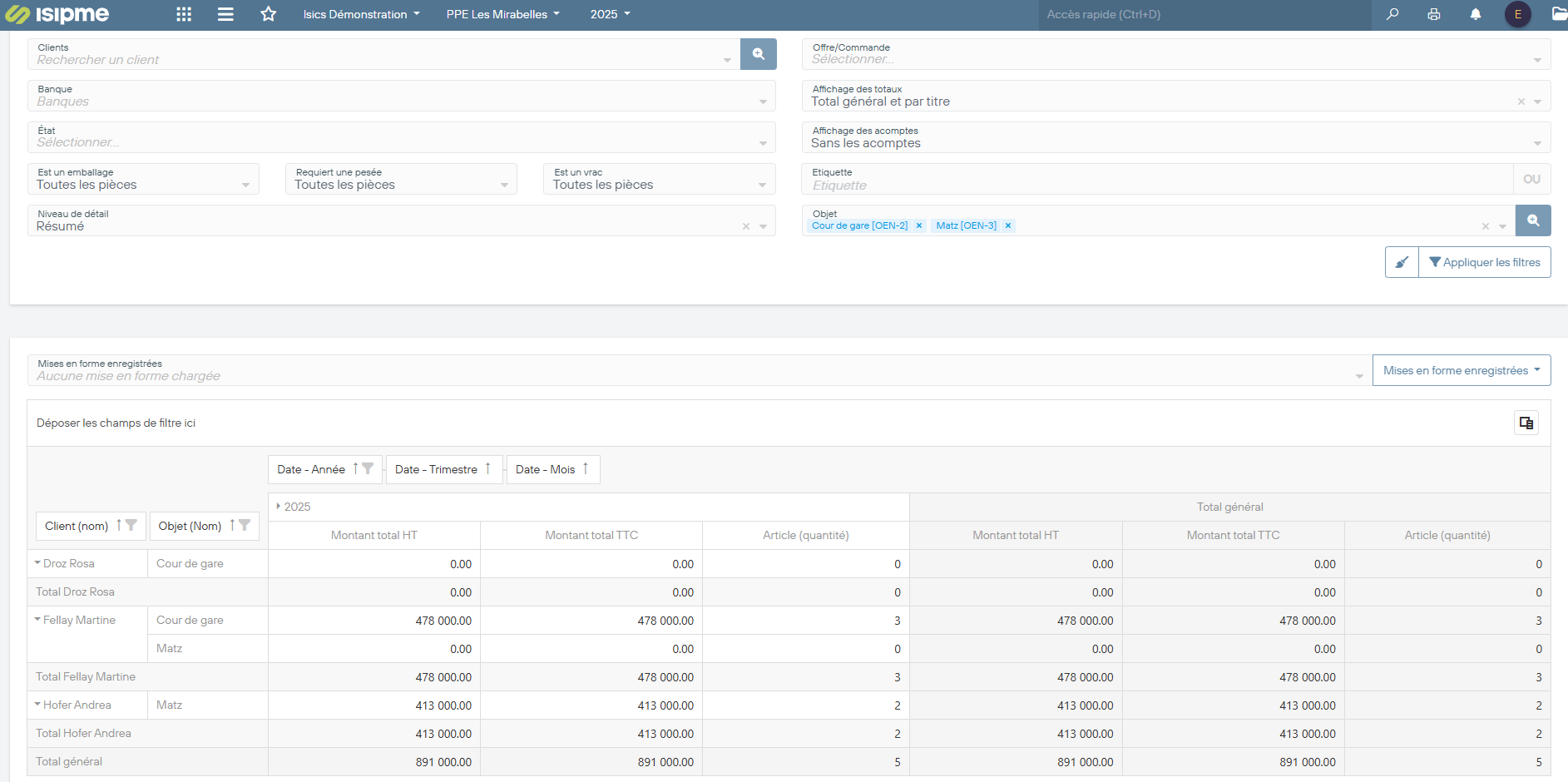Open the hamburger navigation menu
Viewport: 1568px width, 782px height.
pyautogui.click(x=225, y=14)
